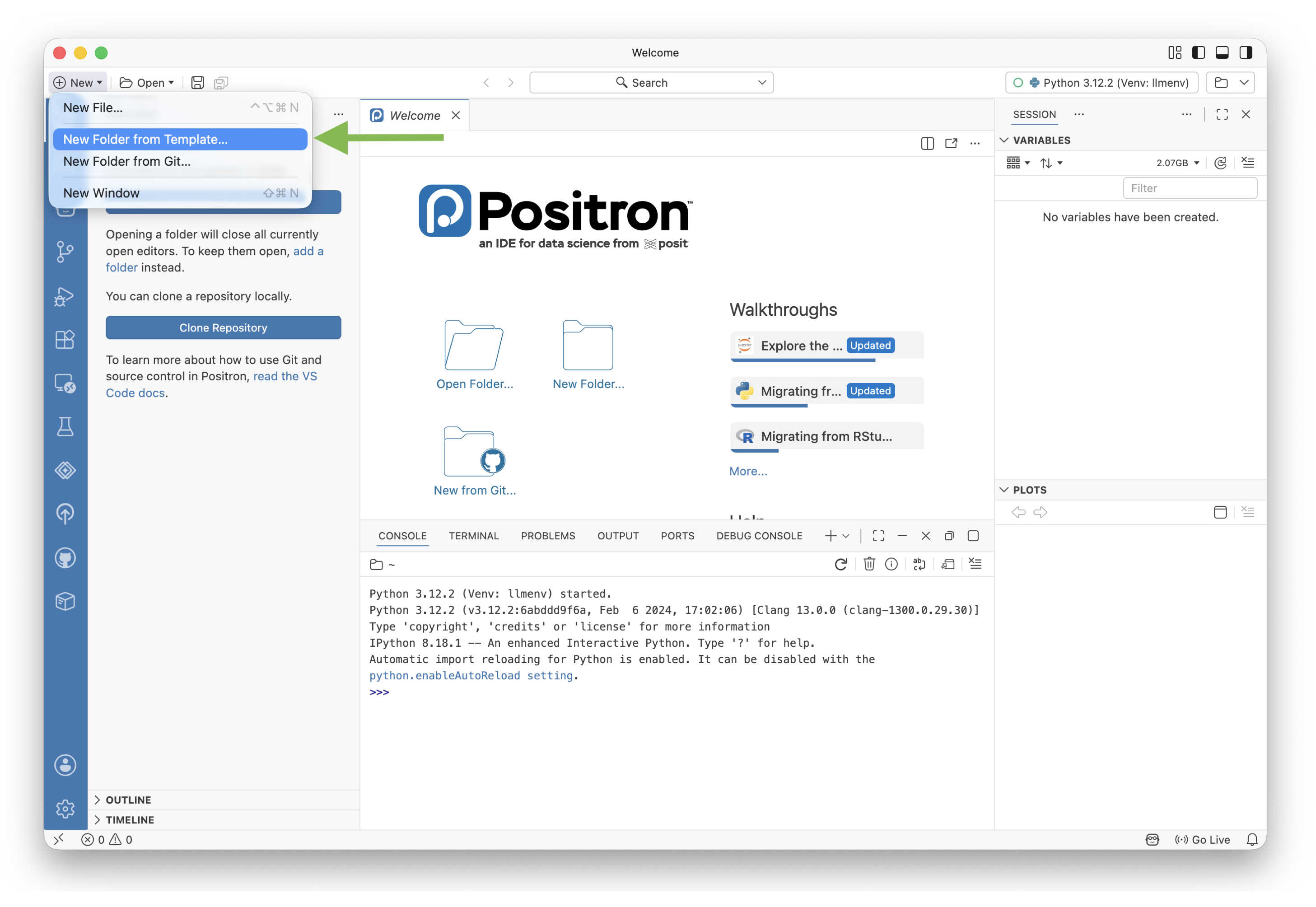The height and width of the screenshot is (907, 1316).
Task: Open the GitHub activity bar icon
Action: (x=65, y=558)
